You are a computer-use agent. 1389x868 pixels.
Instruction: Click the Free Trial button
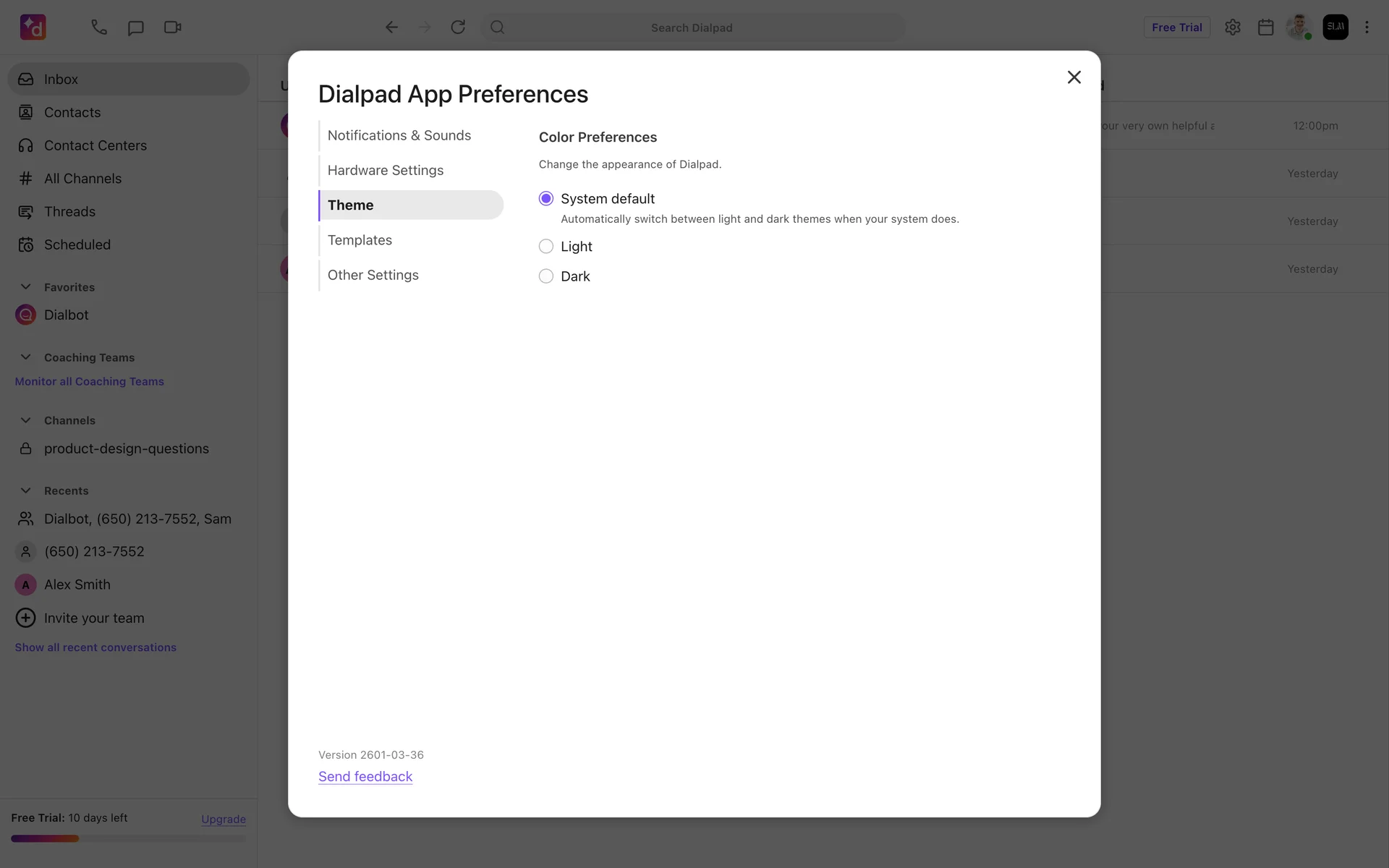(1176, 27)
